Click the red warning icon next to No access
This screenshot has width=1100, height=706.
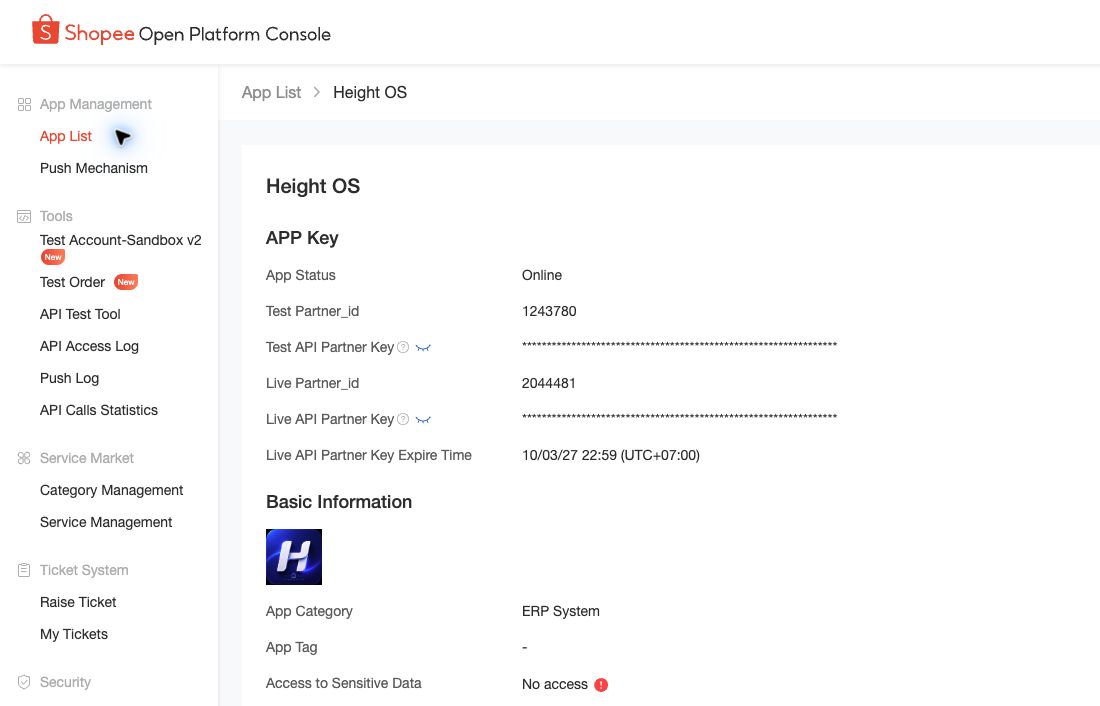(601, 685)
